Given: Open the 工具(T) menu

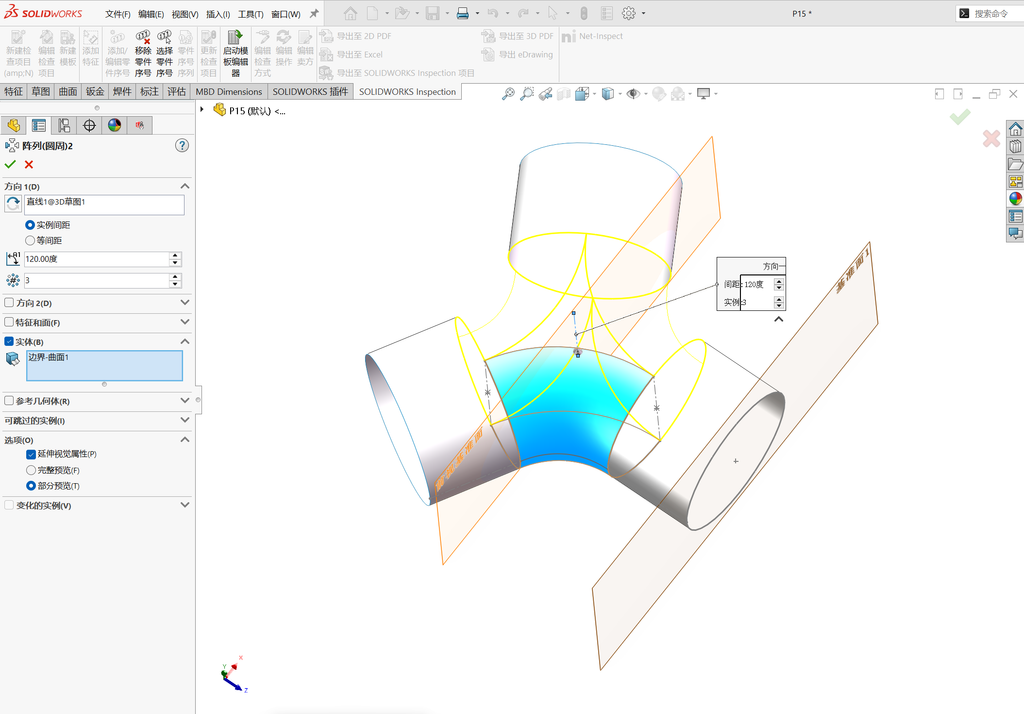Looking at the screenshot, I should [x=251, y=14].
